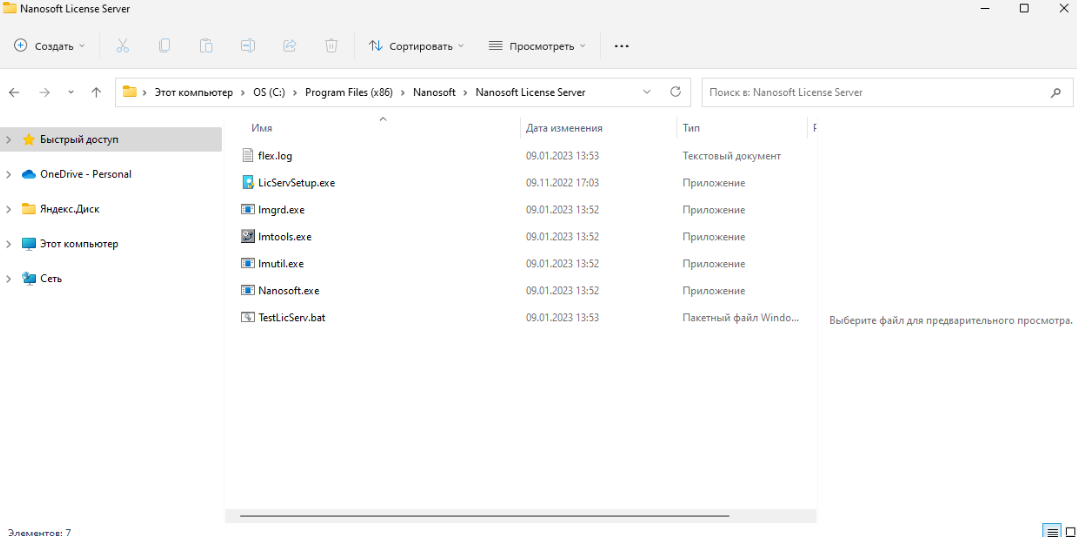The height and width of the screenshot is (537, 1077).
Task: Expand Яндекс.Диск tree node
Action: [8, 209]
